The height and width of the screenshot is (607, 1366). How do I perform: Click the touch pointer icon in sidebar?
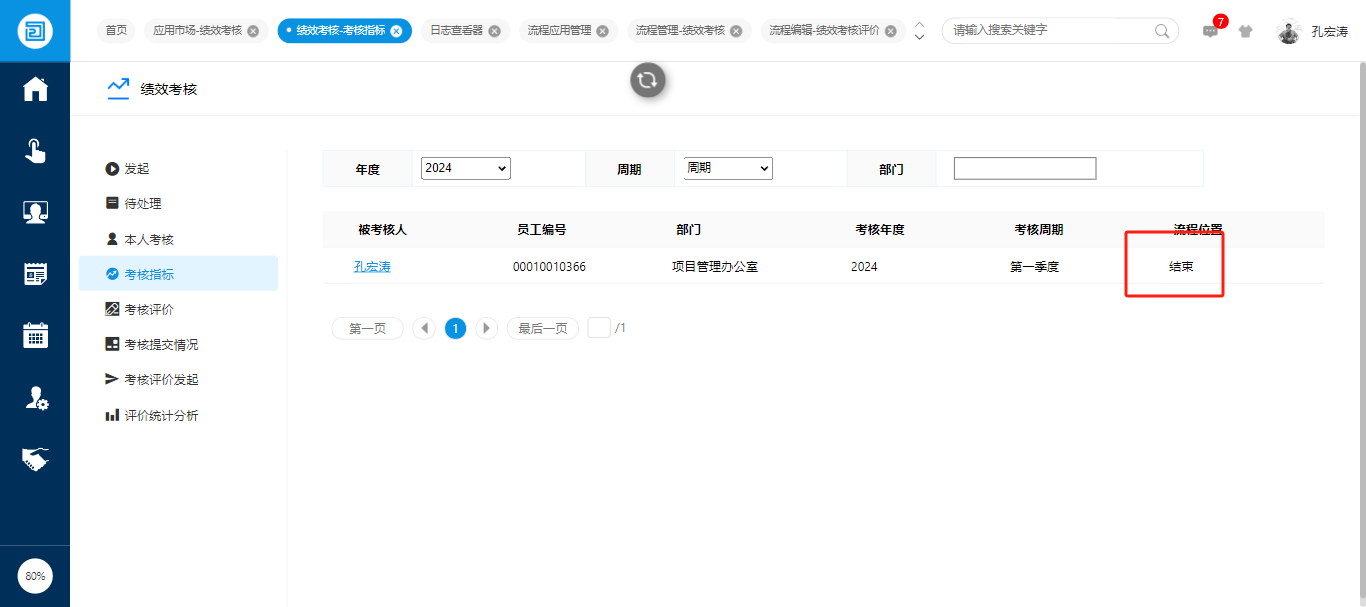(x=35, y=151)
